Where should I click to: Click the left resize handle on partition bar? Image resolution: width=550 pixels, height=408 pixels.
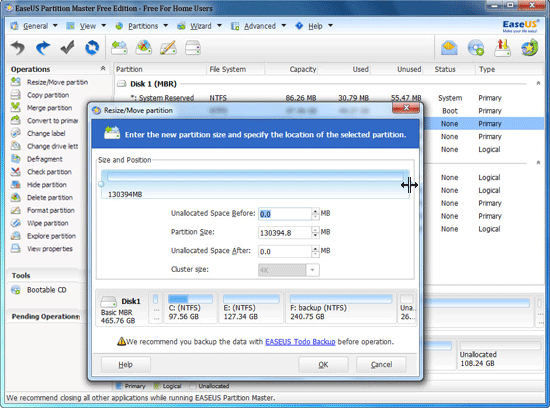[x=101, y=184]
